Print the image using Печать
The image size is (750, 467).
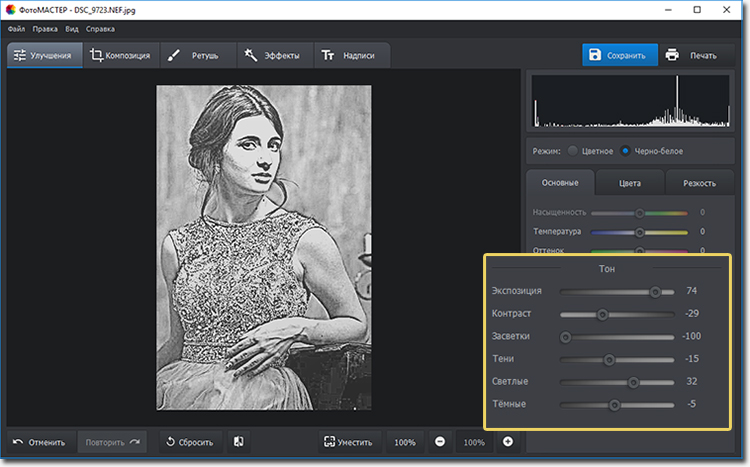pos(692,55)
